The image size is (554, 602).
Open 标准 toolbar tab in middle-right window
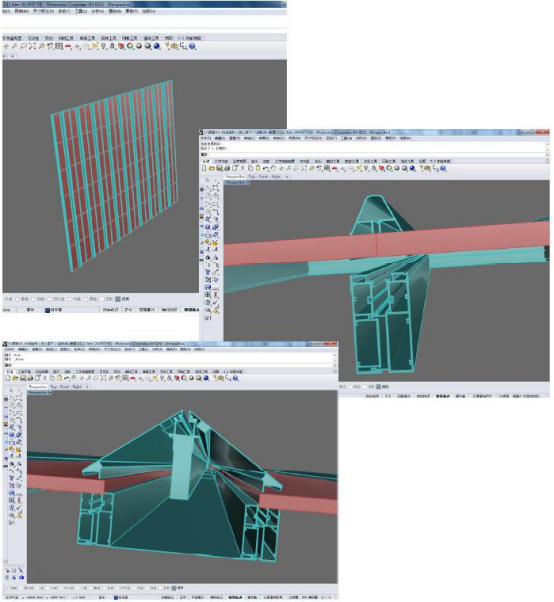(x=206, y=161)
